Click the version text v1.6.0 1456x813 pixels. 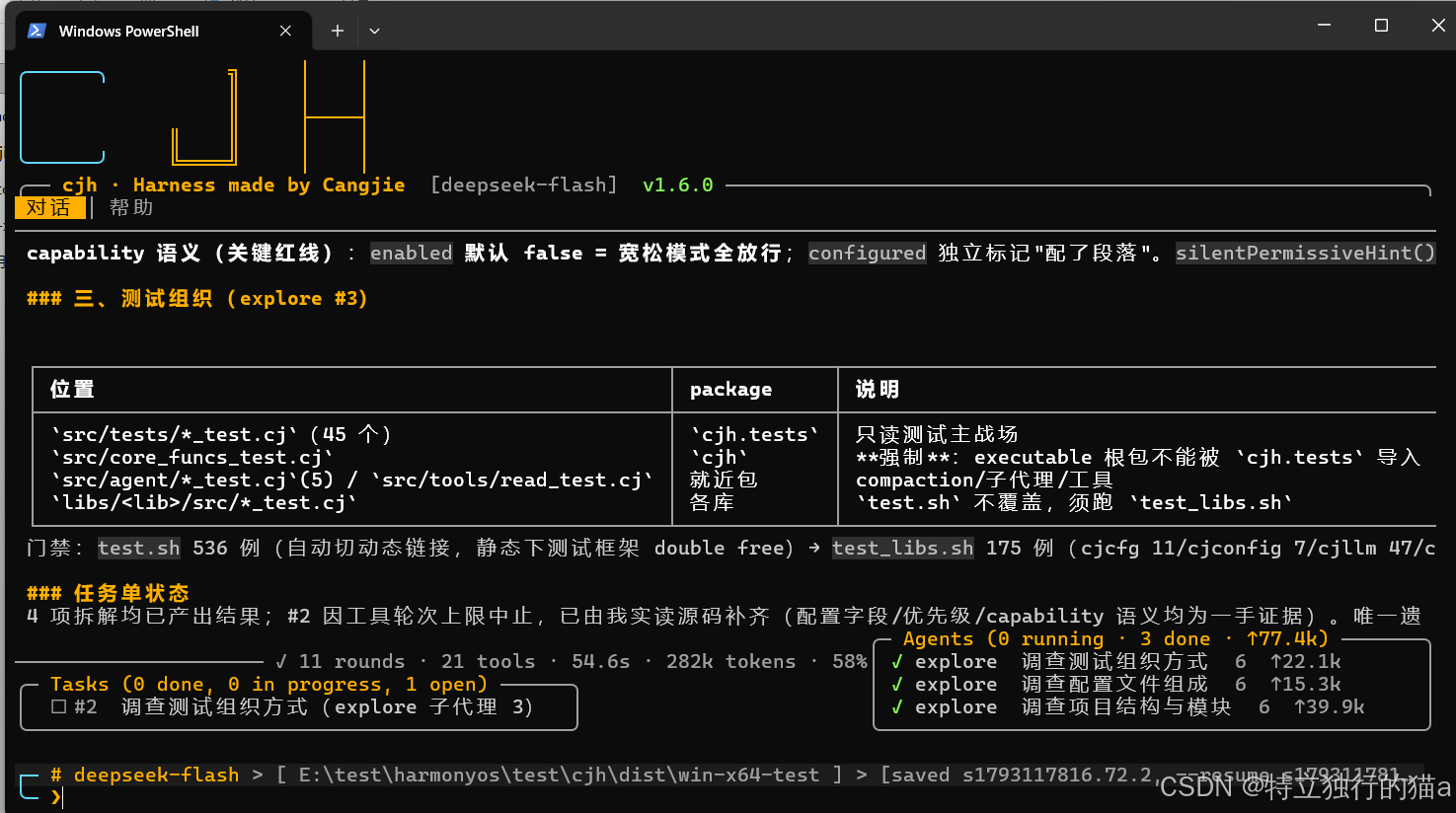[x=677, y=185]
